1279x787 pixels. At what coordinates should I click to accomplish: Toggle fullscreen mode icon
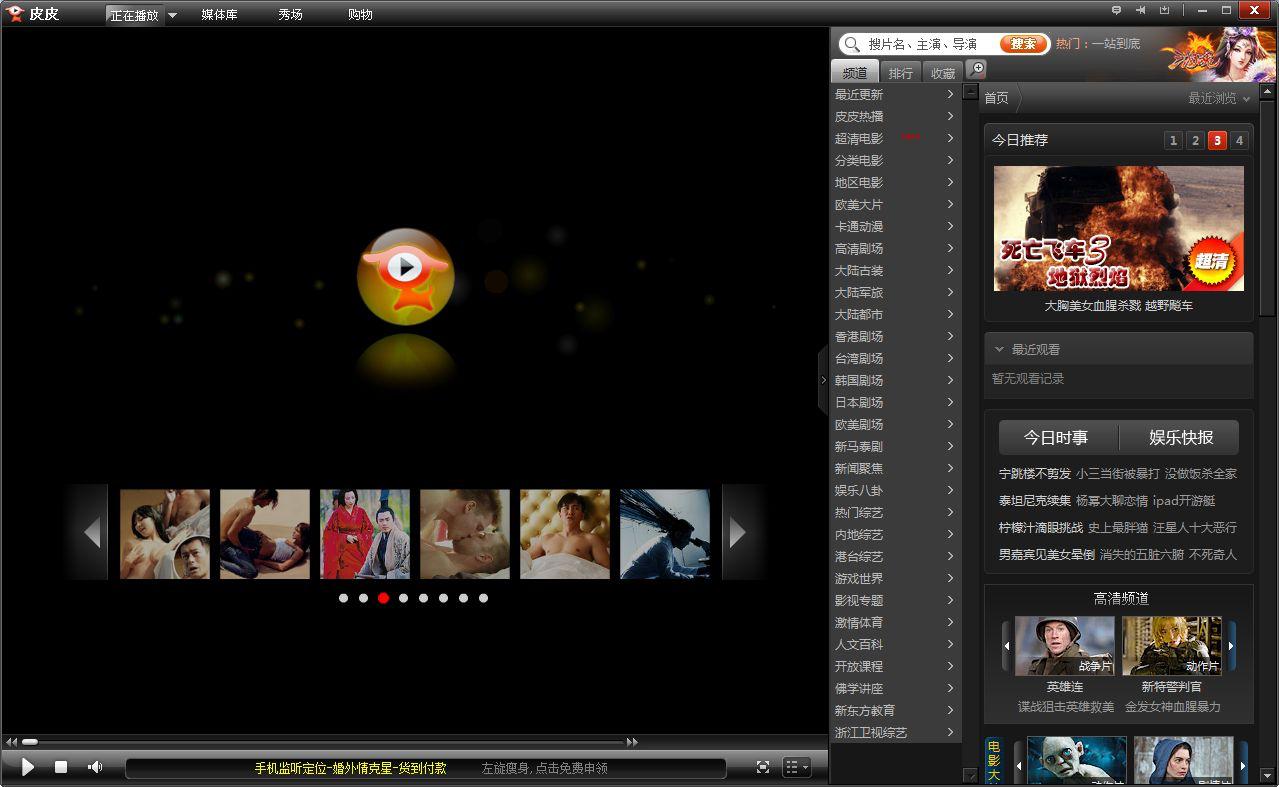[x=763, y=767]
